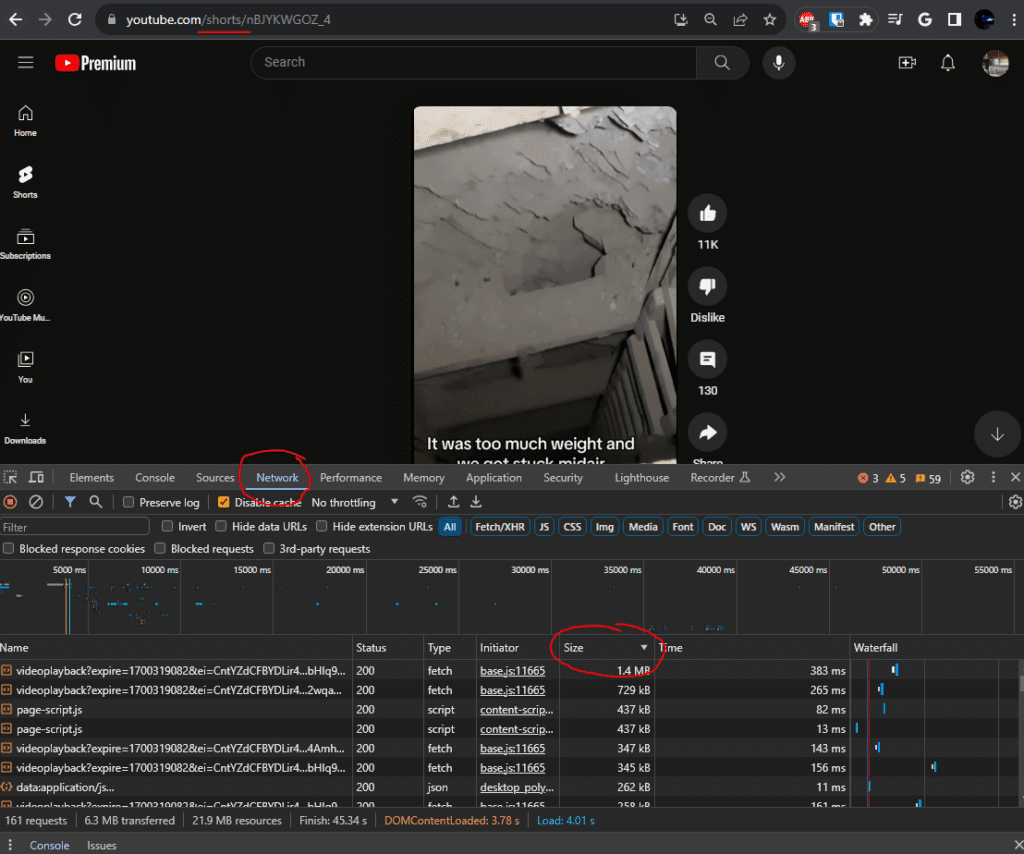Image resolution: width=1024 pixels, height=854 pixels.
Task: Reload the YouTube page
Action: click(x=75, y=20)
